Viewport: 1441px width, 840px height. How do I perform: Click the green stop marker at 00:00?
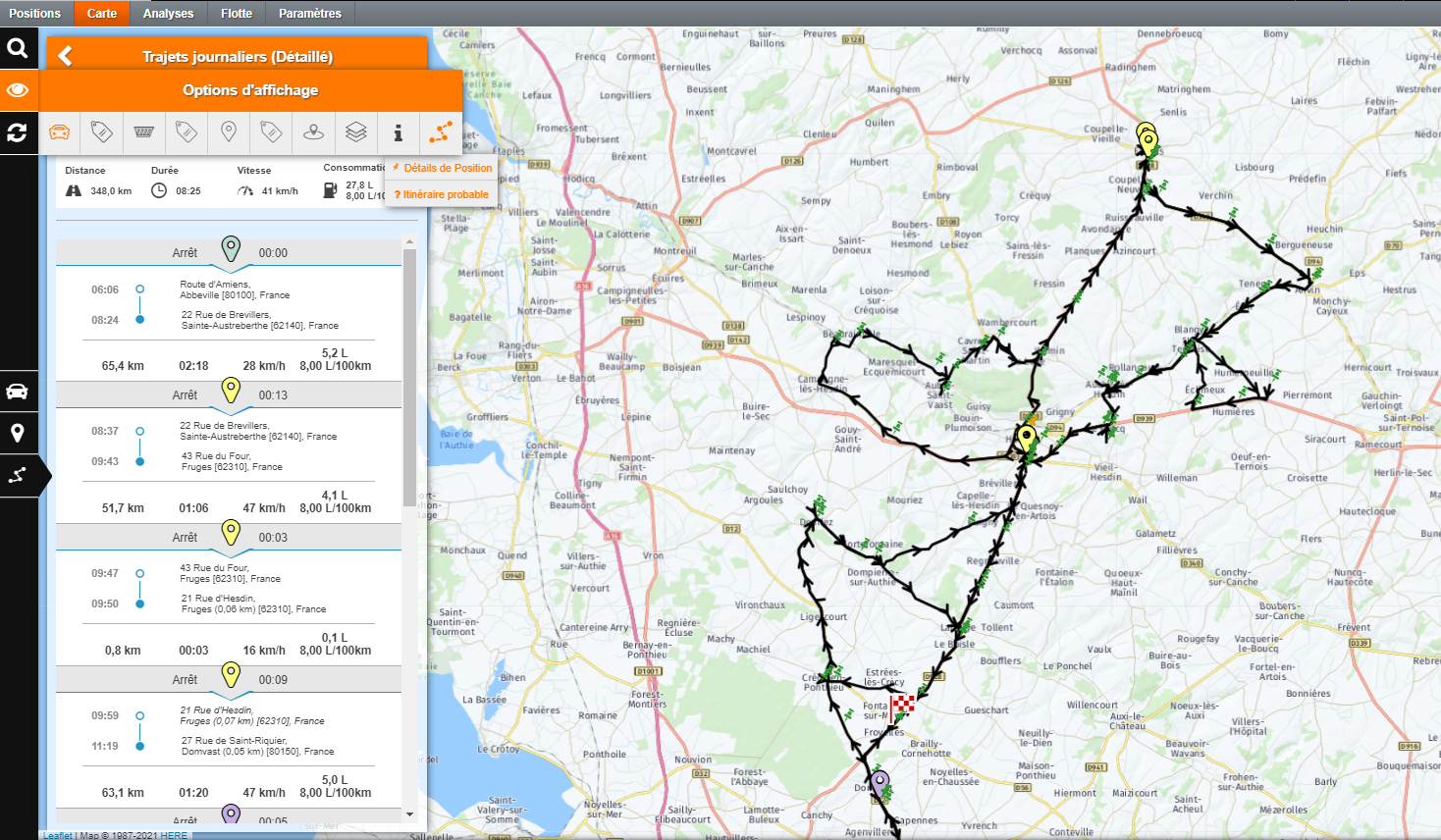click(x=230, y=248)
